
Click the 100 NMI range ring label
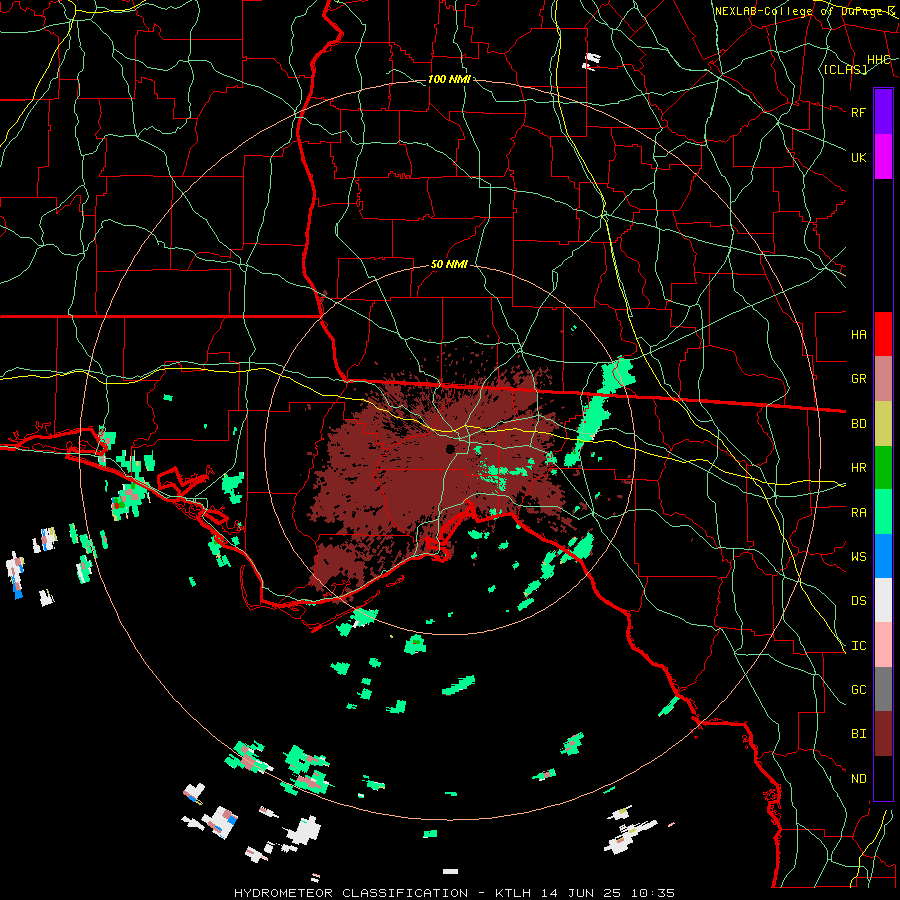(449, 79)
